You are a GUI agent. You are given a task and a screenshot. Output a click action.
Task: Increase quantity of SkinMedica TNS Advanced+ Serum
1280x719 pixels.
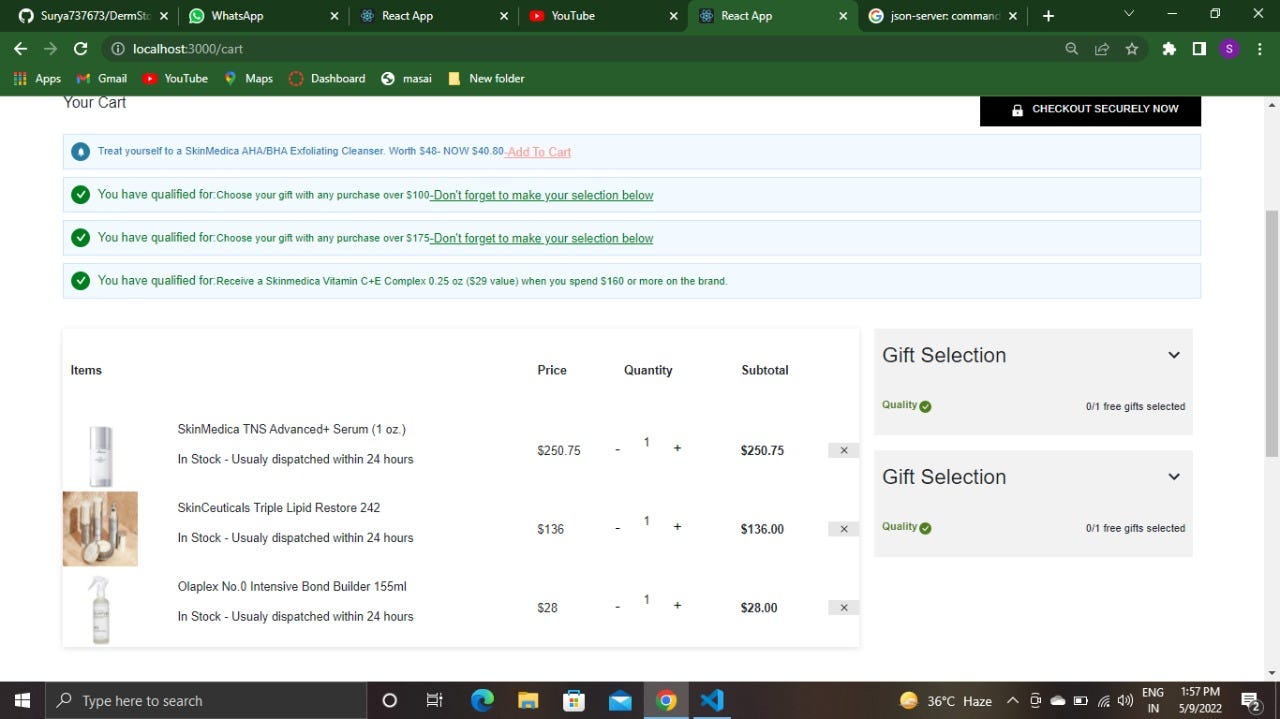[677, 448]
